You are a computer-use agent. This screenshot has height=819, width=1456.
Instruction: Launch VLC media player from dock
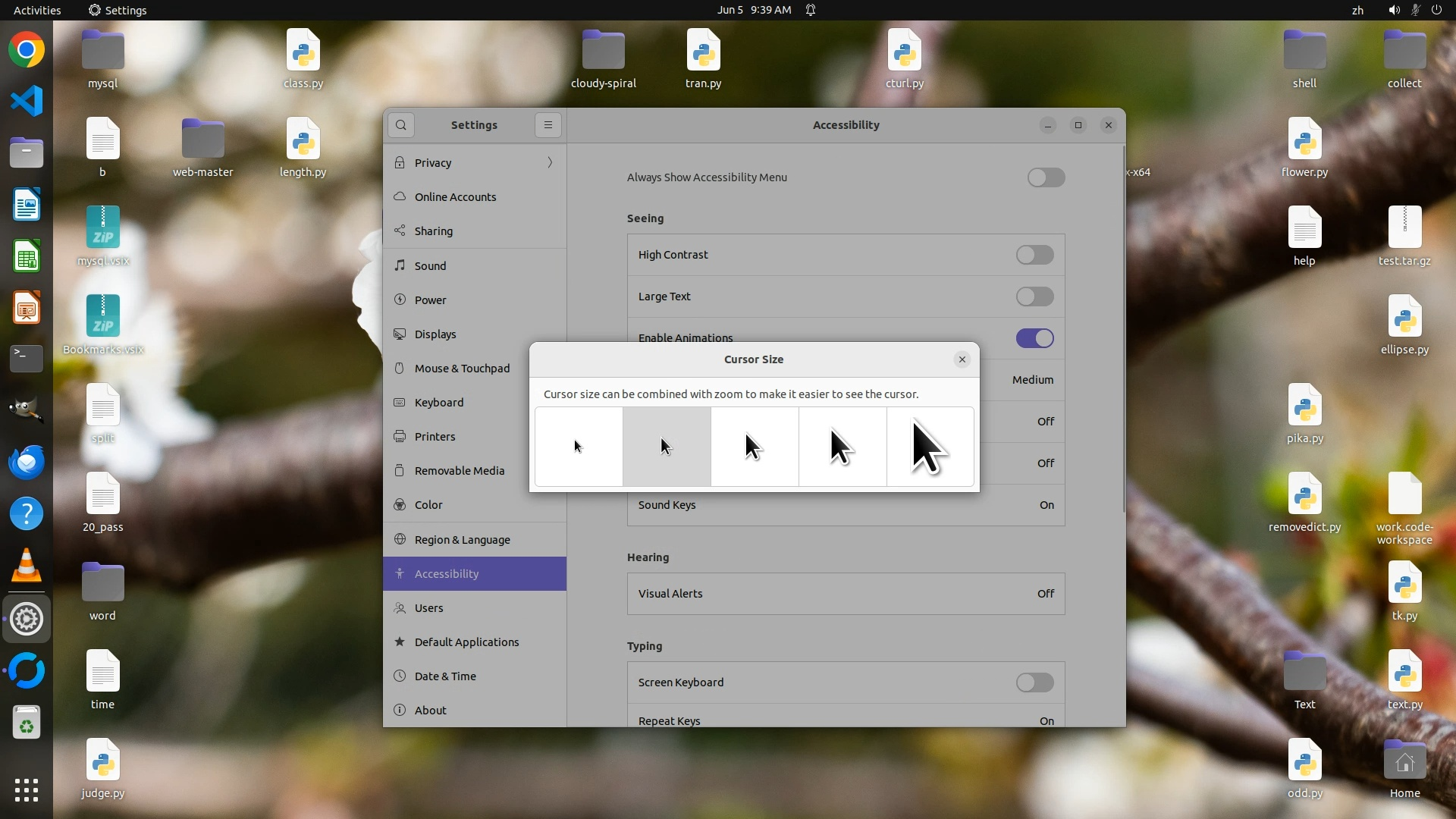point(27,566)
